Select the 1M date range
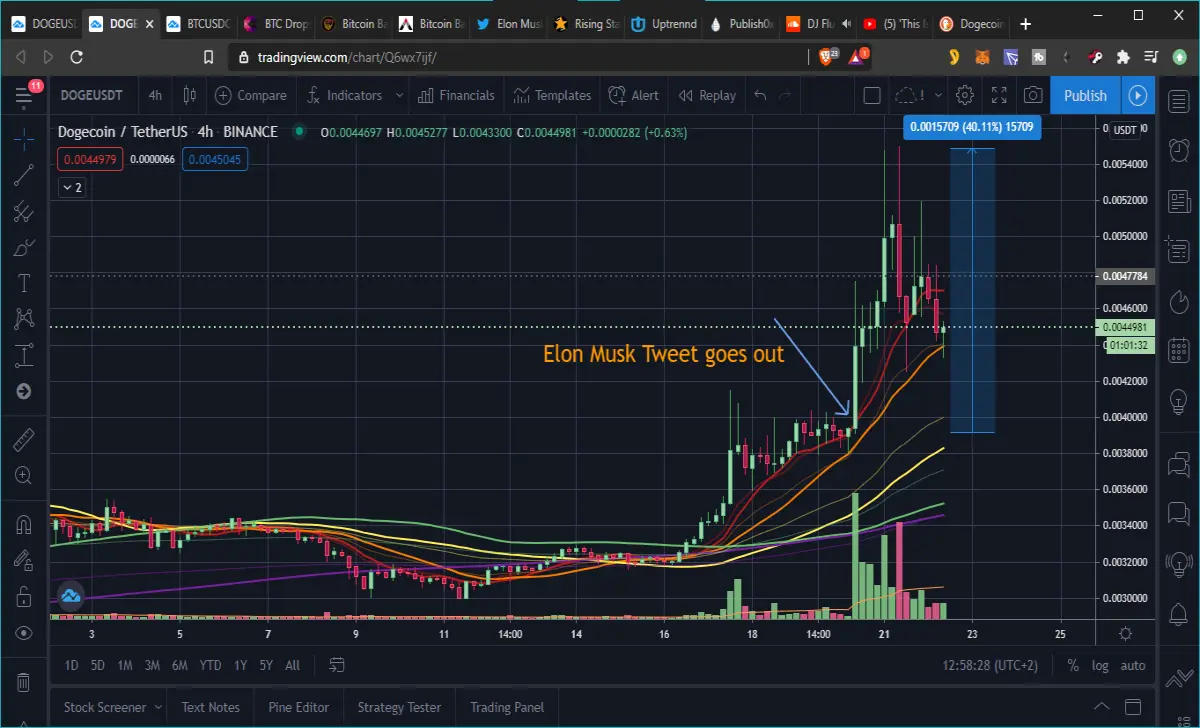This screenshot has width=1200, height=728. pyautogui.click(x=125, y=665)
